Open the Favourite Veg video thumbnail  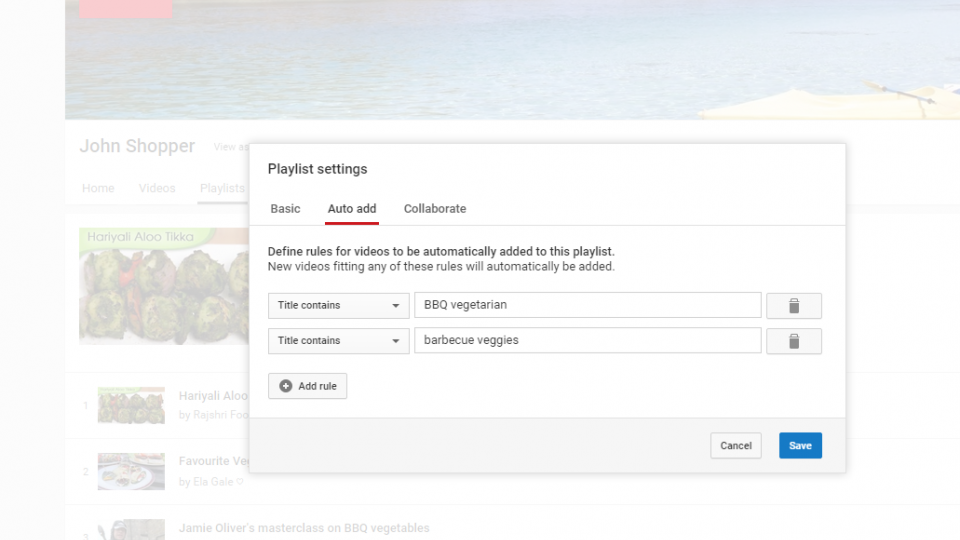[x=131, y=471]
